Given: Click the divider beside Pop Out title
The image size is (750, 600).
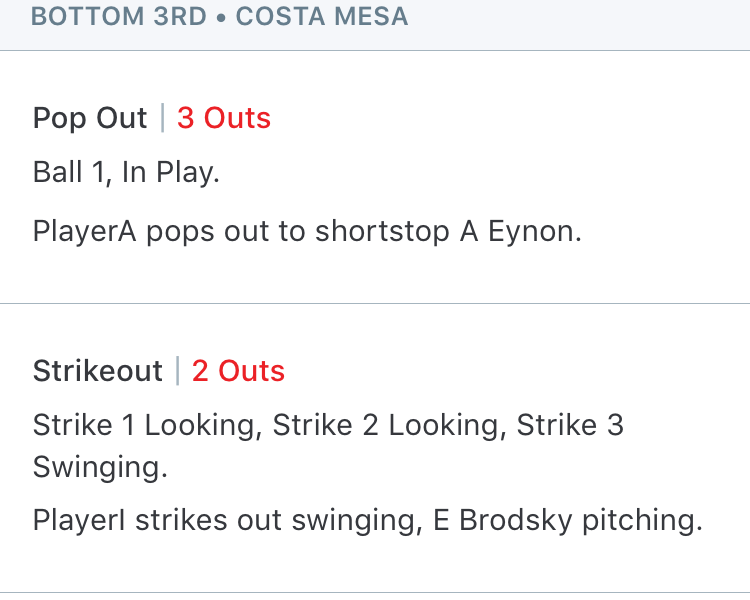Looking at the screenshot, I should (x=163, y=118).
